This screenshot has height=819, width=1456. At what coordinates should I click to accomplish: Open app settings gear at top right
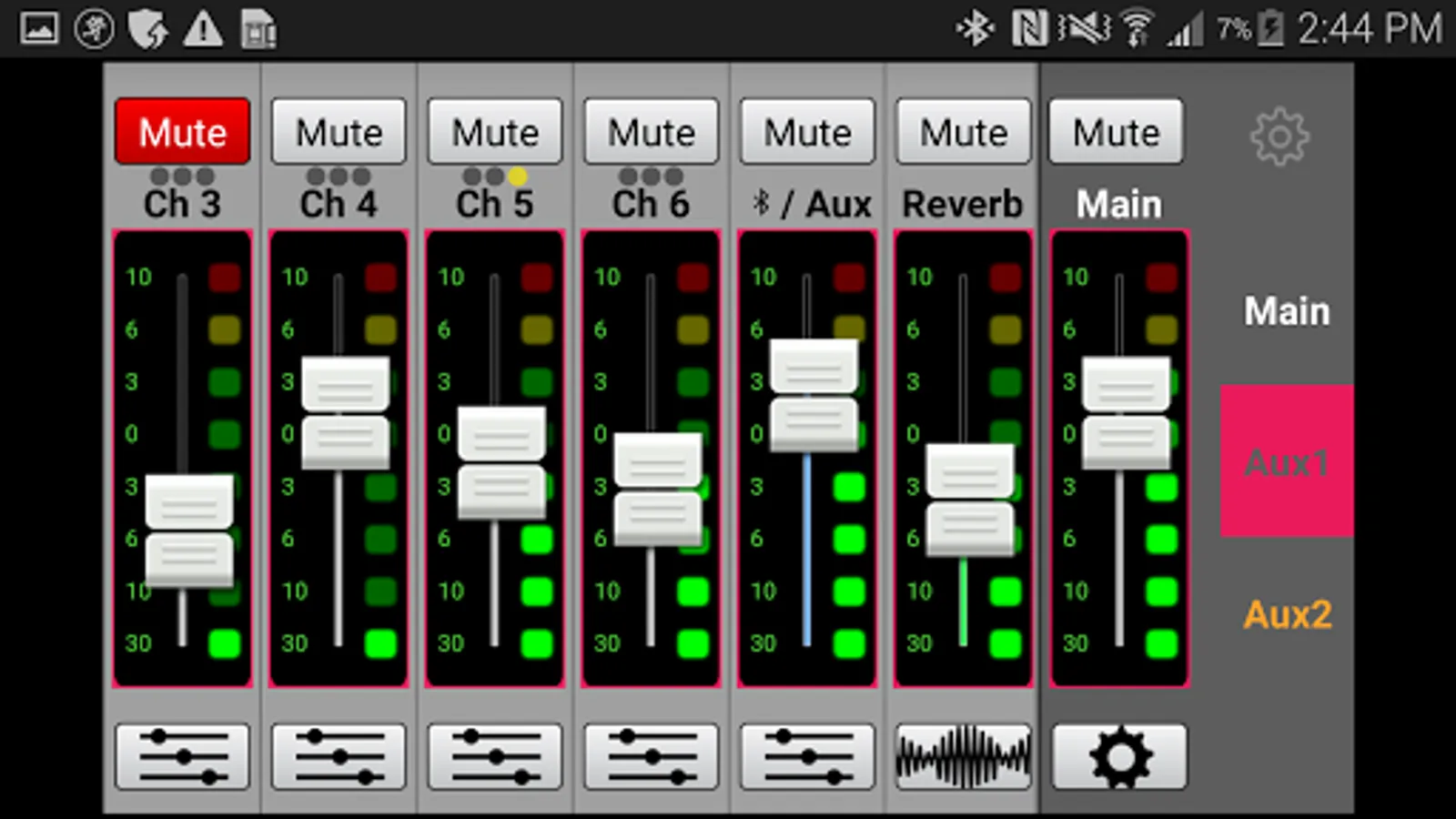point(1279,136)
